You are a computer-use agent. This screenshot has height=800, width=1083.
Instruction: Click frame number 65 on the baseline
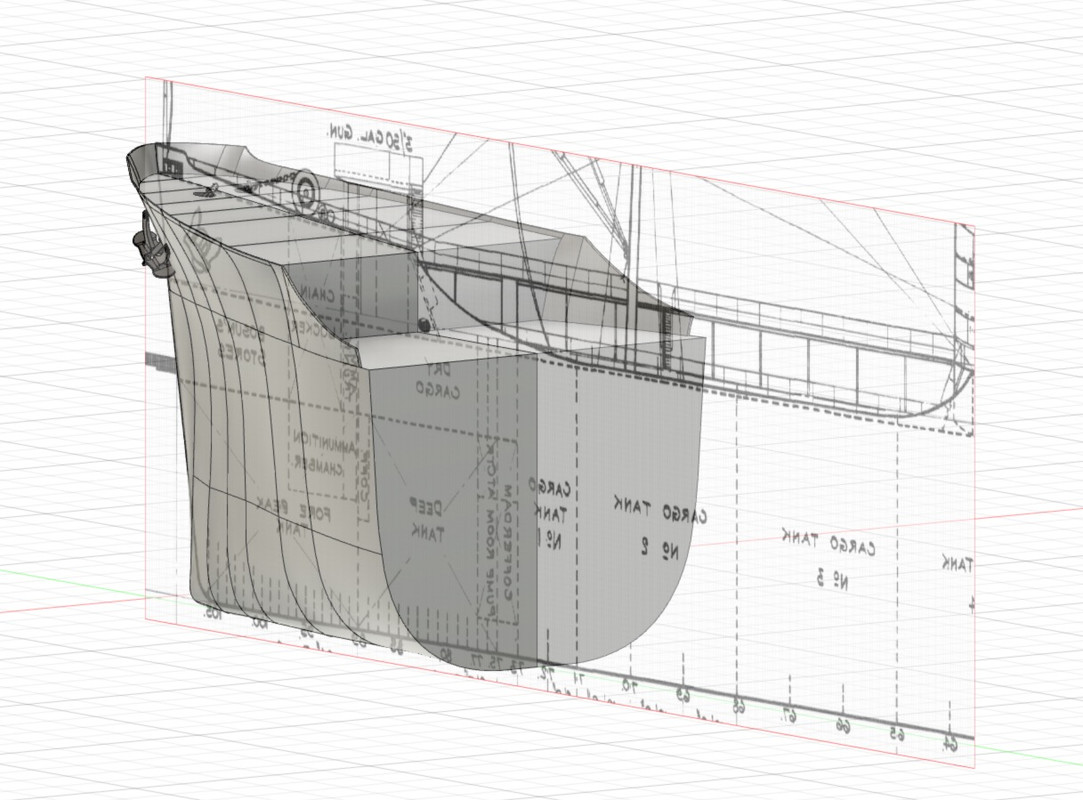click(x=897, y=734)
